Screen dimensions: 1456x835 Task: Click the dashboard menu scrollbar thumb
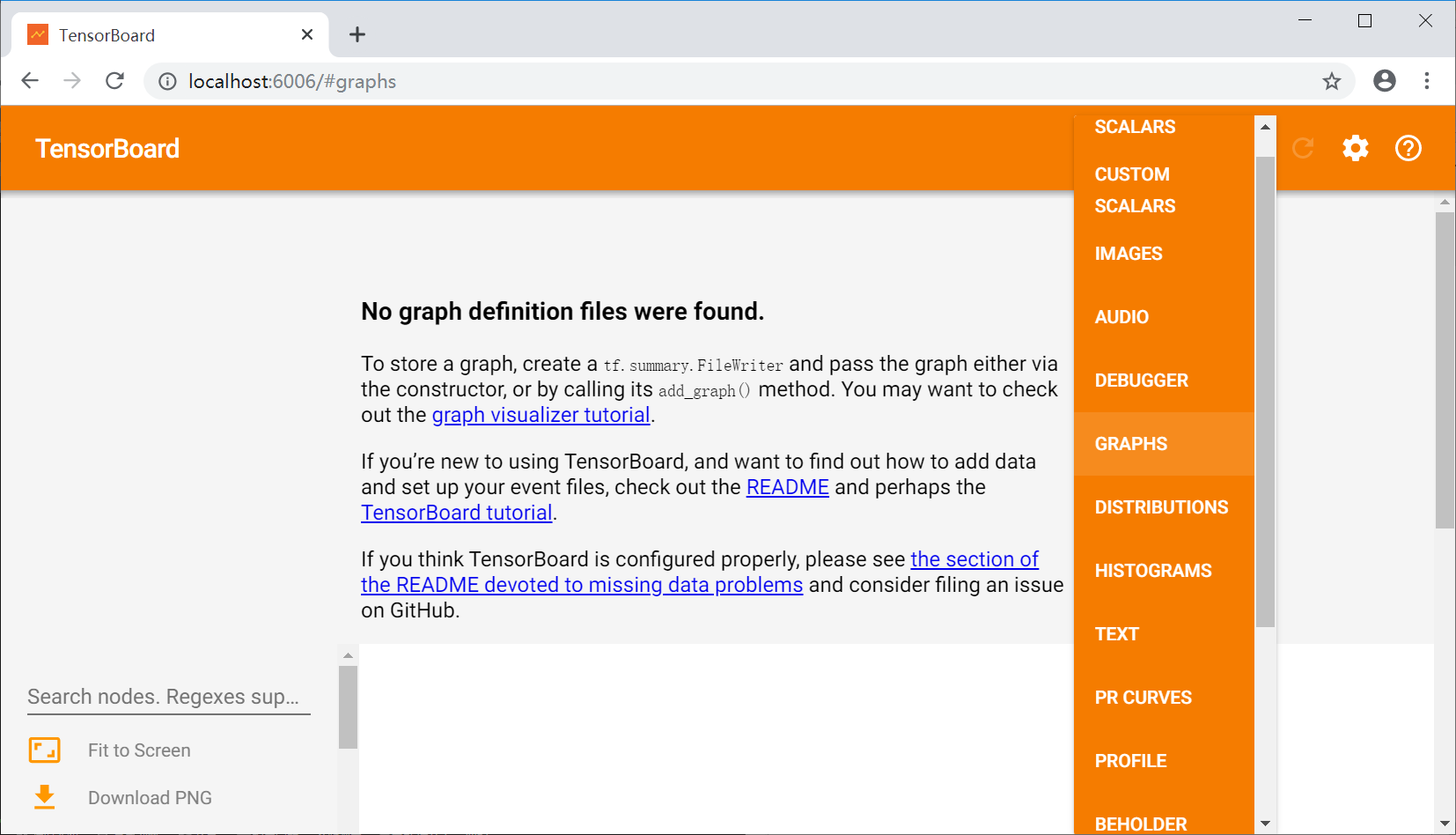tap(1265, 392)
